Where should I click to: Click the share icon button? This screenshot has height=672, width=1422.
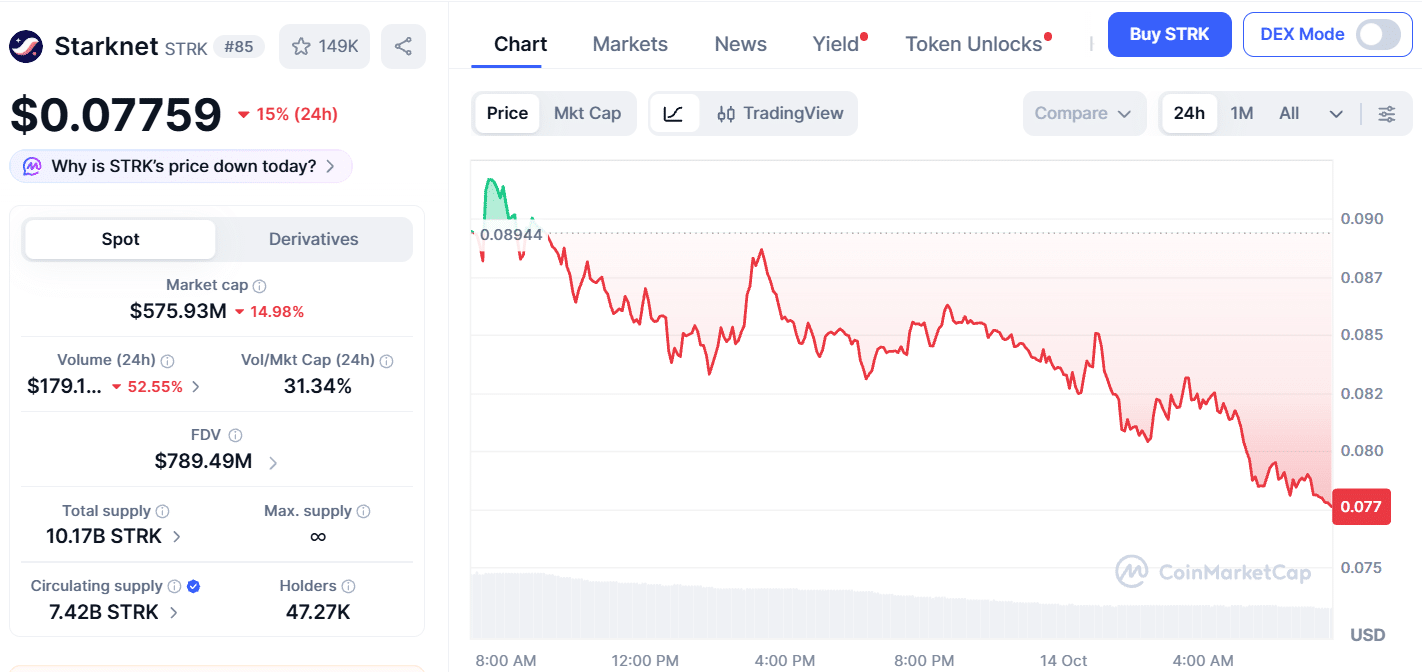403,46
